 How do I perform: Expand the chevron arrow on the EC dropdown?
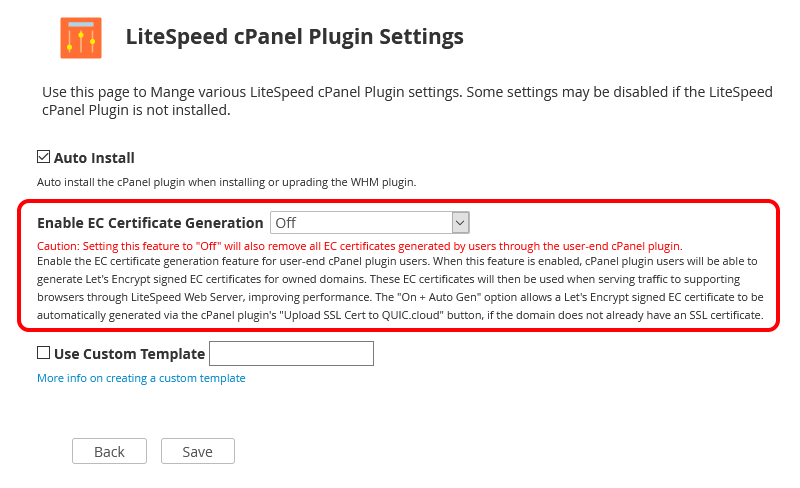(460, 223)
